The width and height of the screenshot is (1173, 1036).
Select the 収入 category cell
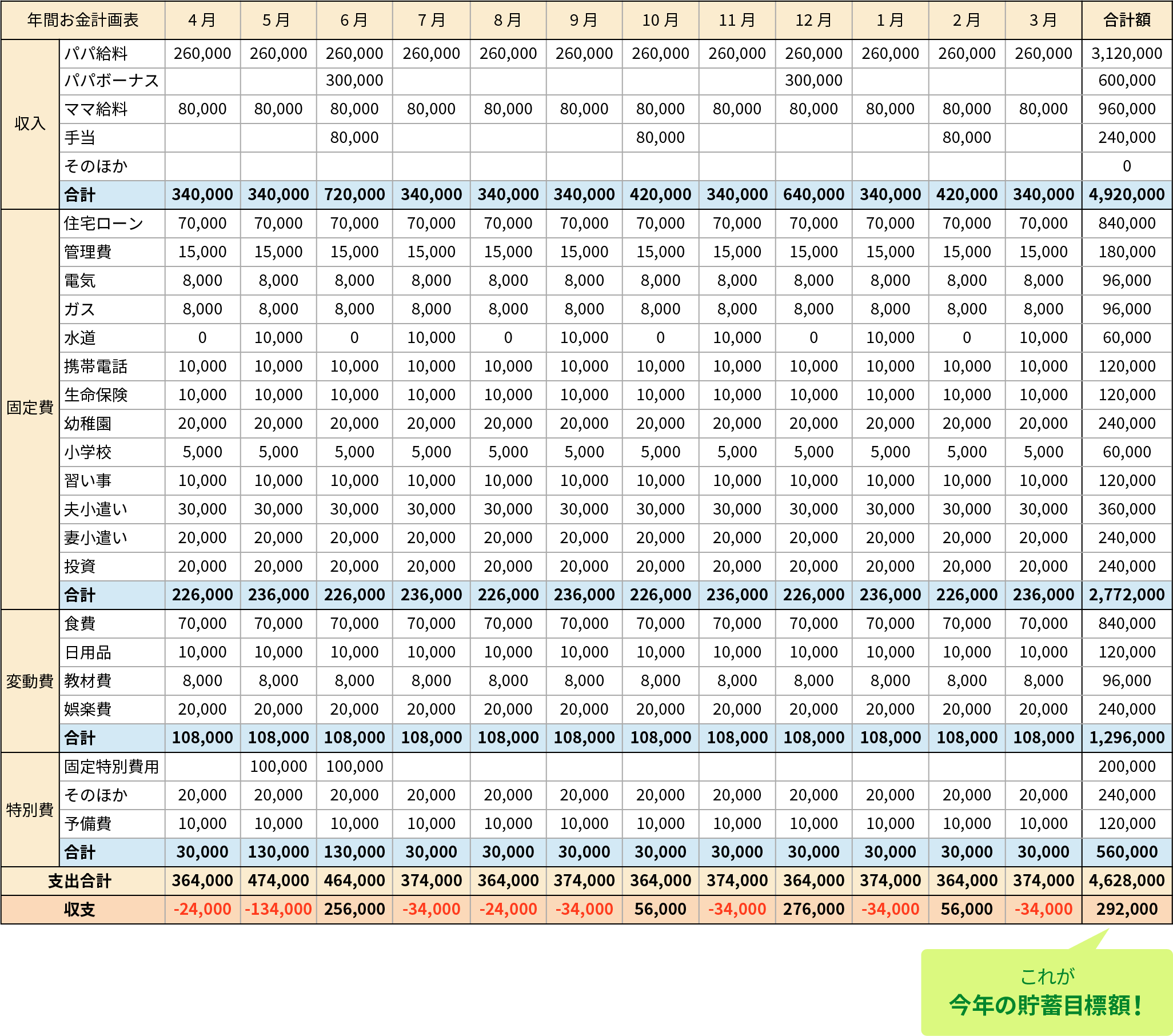30,123
